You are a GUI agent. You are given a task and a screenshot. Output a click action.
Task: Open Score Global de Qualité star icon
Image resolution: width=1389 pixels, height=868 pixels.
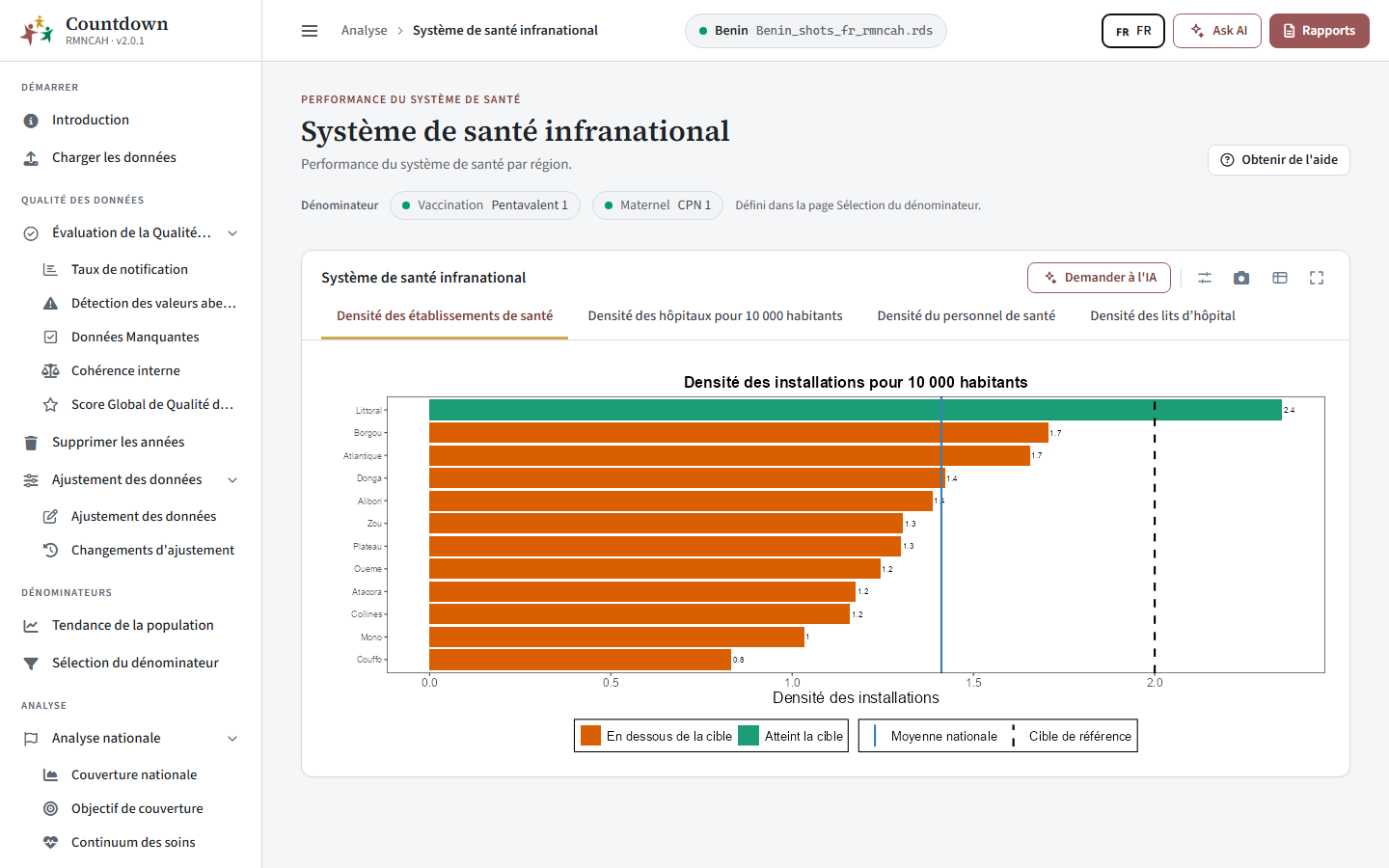point(50,405)
